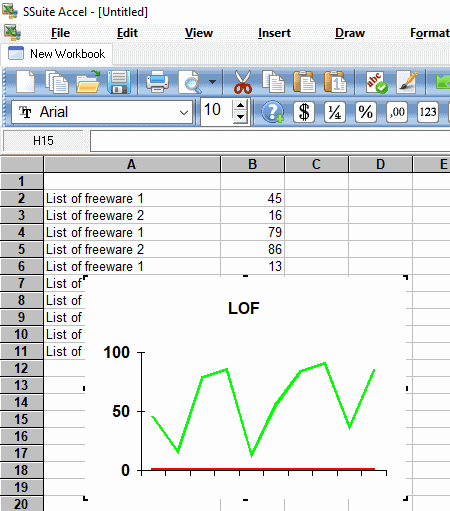Click the H15 cell reference box
Image resolution: width=450 pixels, height=511 pixels.
pos(43,141)
